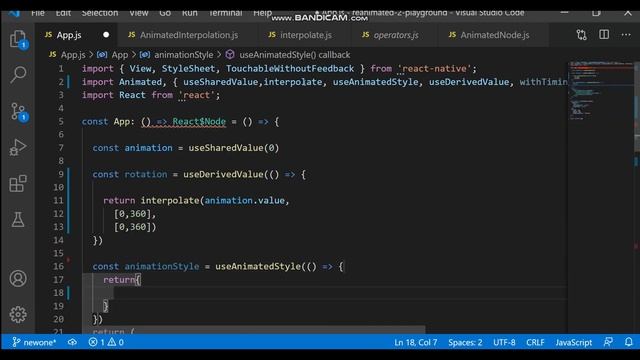The height and width of the screenshot is (360, 640).
Task: Split the editor to the right
Action: pyautogui.click(x=604, y=35)
